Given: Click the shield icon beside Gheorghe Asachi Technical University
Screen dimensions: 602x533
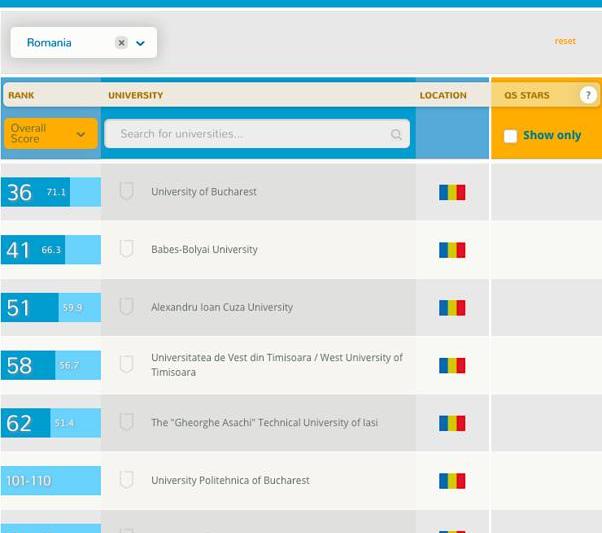Looking at the screenshot, I should tap(126, 422).
